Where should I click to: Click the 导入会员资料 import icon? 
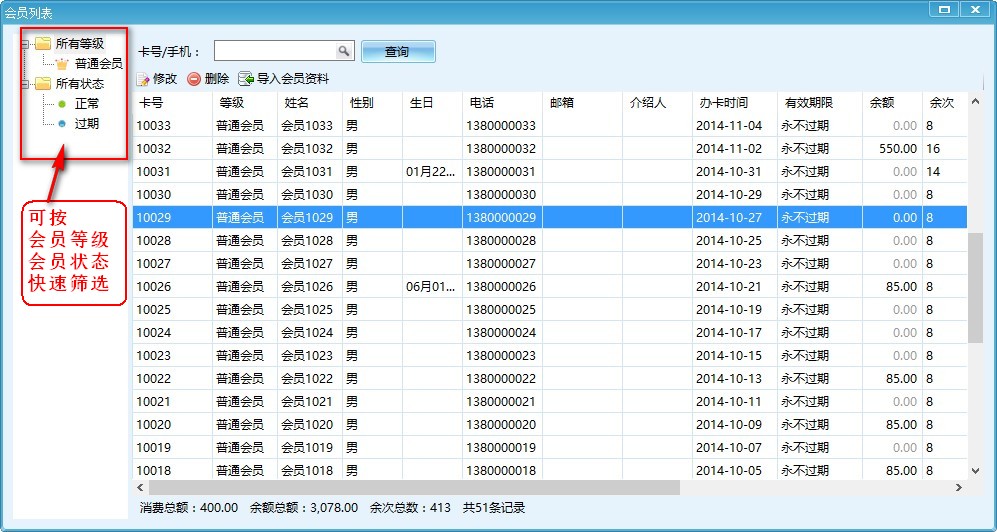245,79
